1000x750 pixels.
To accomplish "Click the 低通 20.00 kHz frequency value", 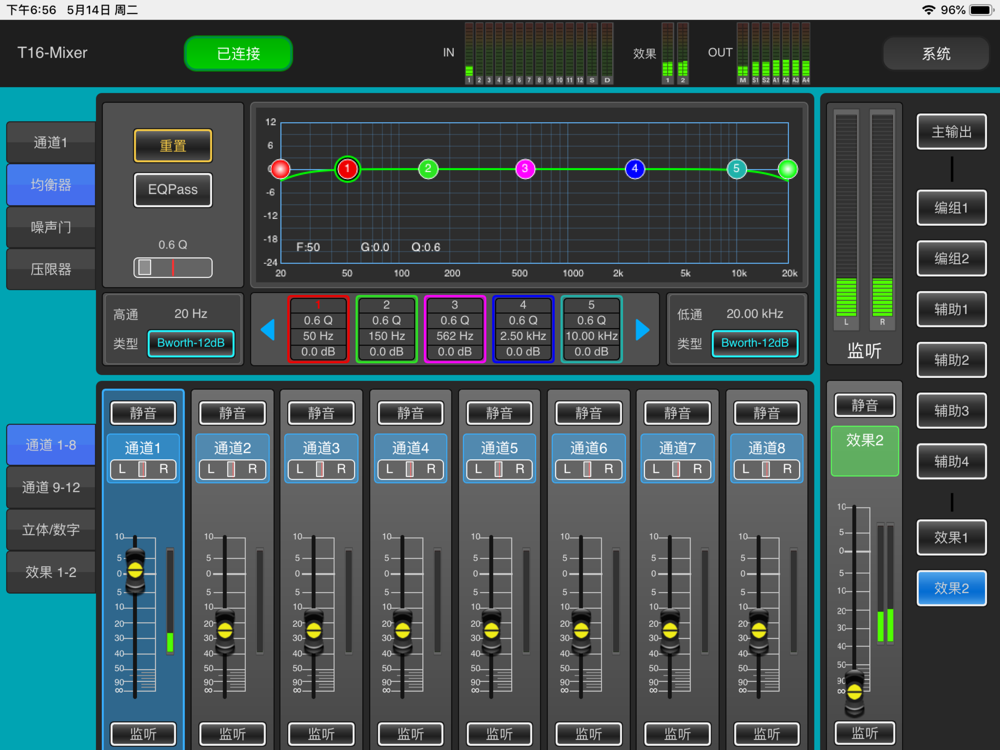I will pos(754,314).
